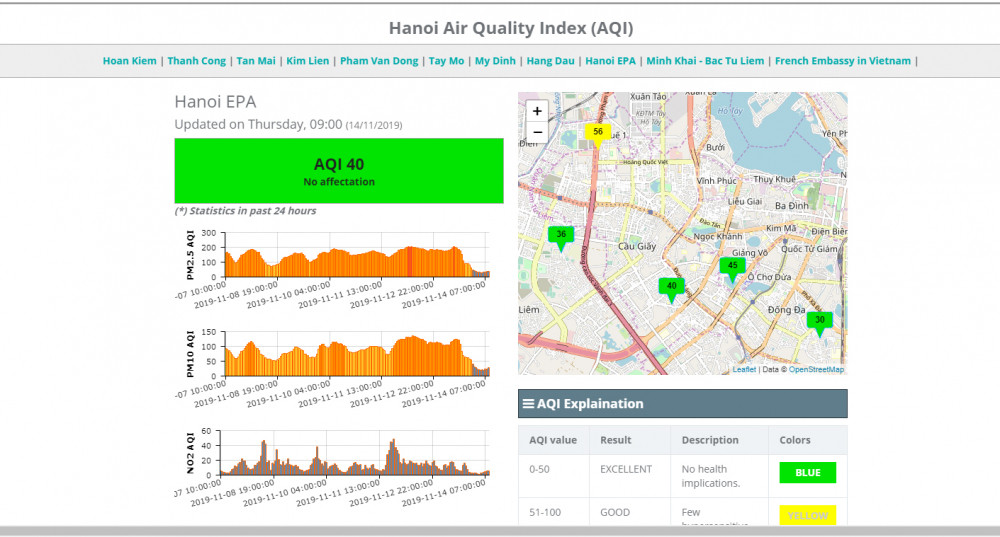
Task: Open the Leaflet attribution link
Action: tap(744, 370)
